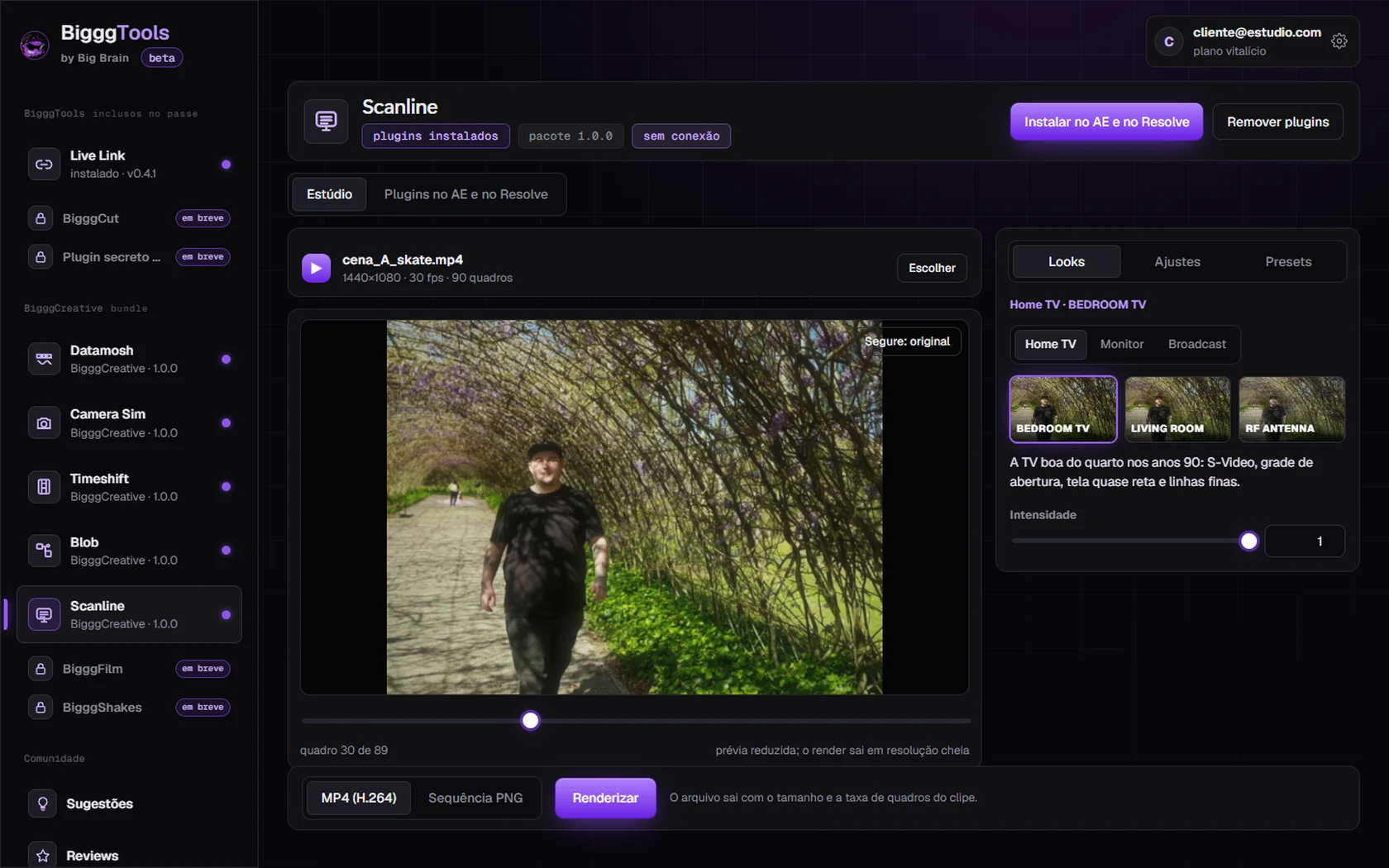Click the user avatar letter C

(x=1169, y=41)
